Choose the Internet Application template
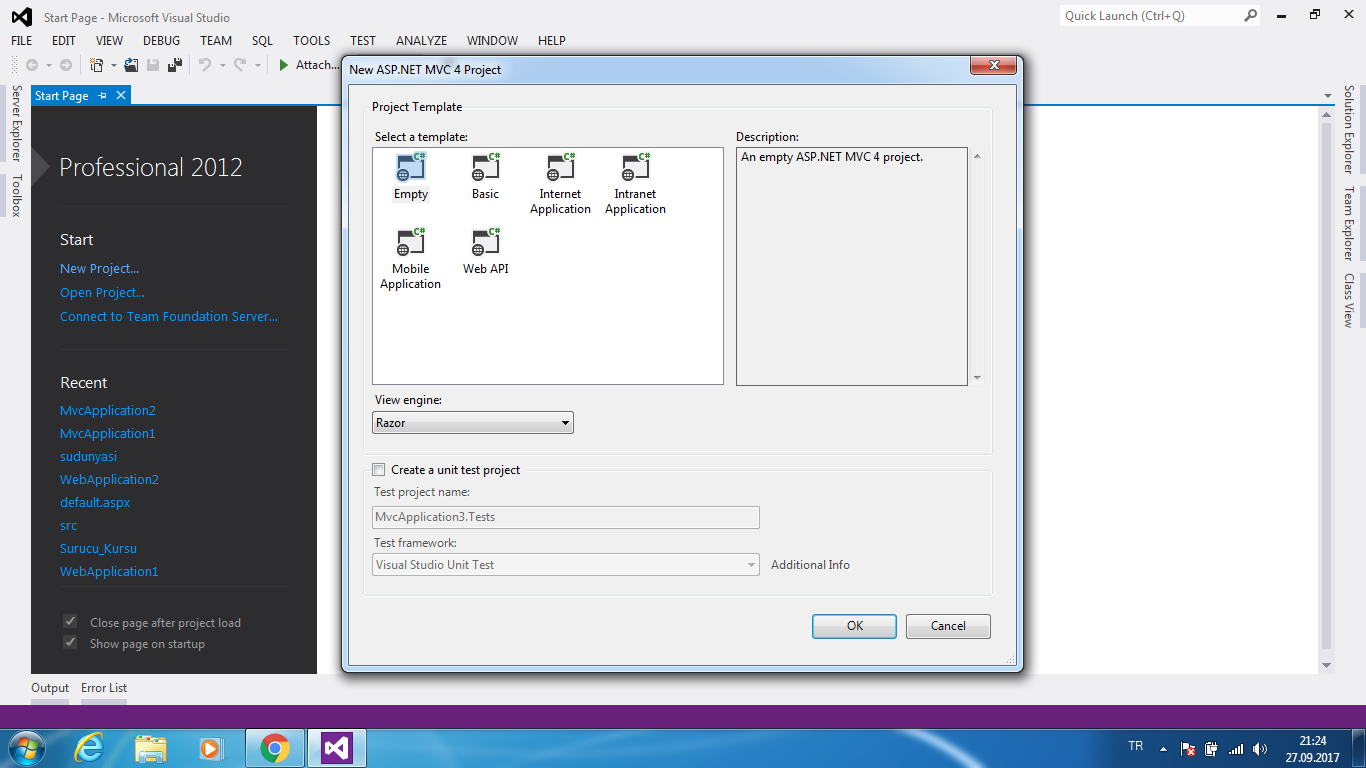 point(560,184)
